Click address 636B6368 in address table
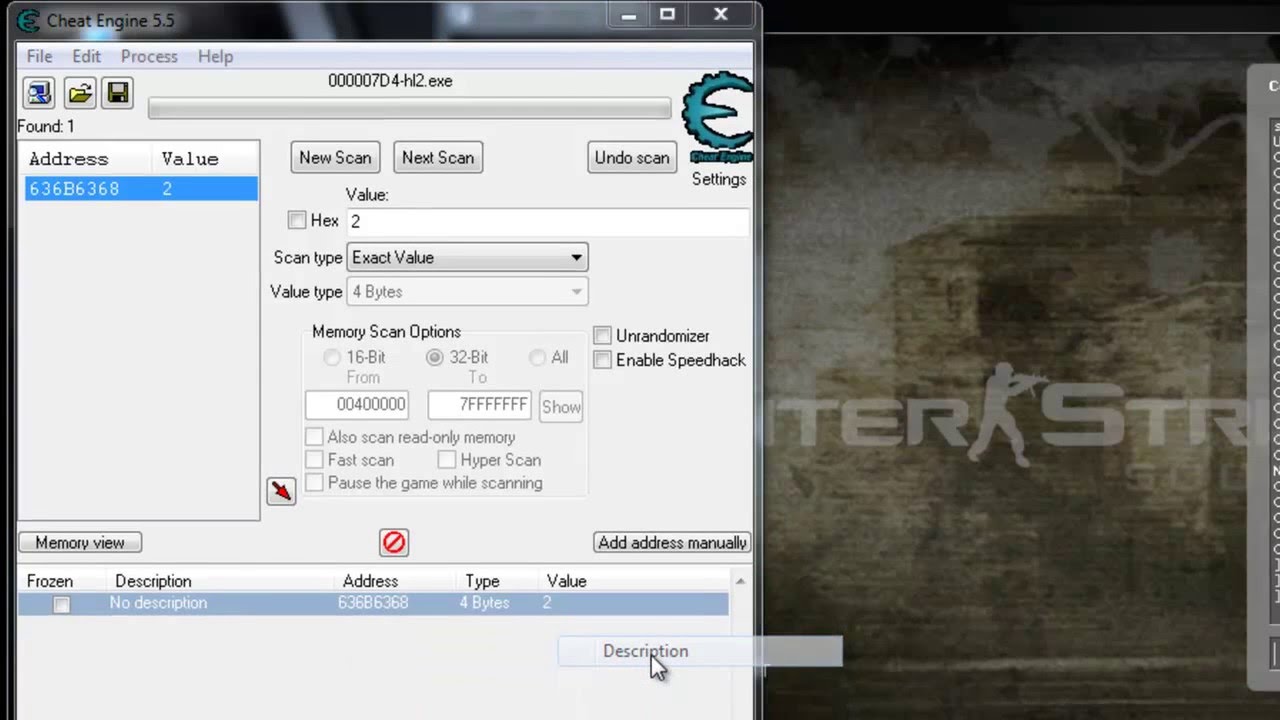This screenshot has height=720, width=1280. (x=372, y=603)
